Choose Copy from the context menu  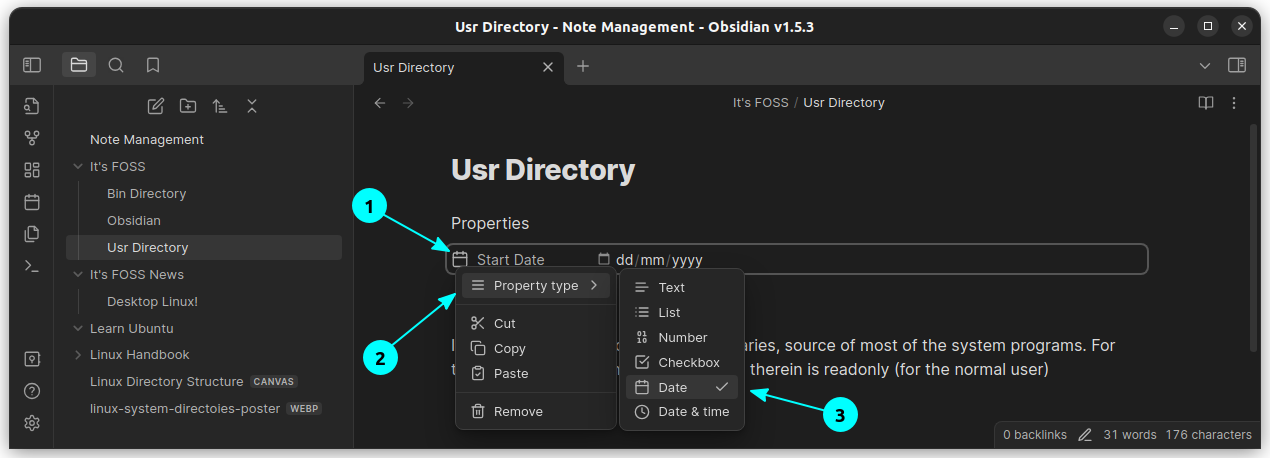click(536, 349)
